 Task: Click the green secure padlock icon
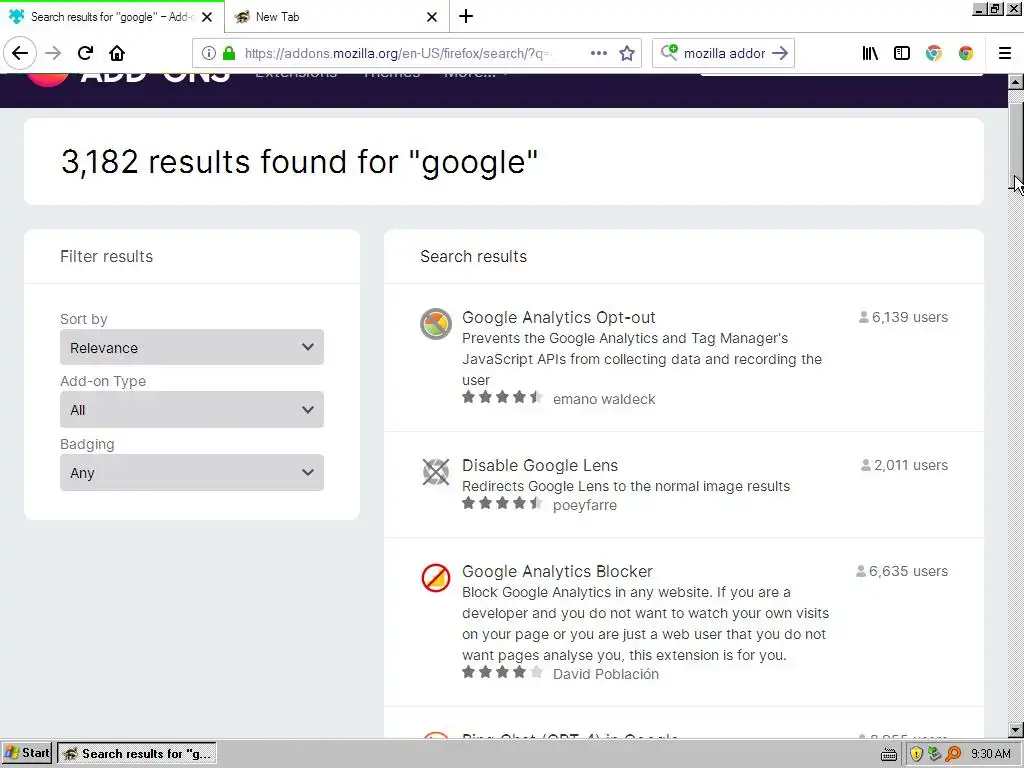(x=229, y=53)
